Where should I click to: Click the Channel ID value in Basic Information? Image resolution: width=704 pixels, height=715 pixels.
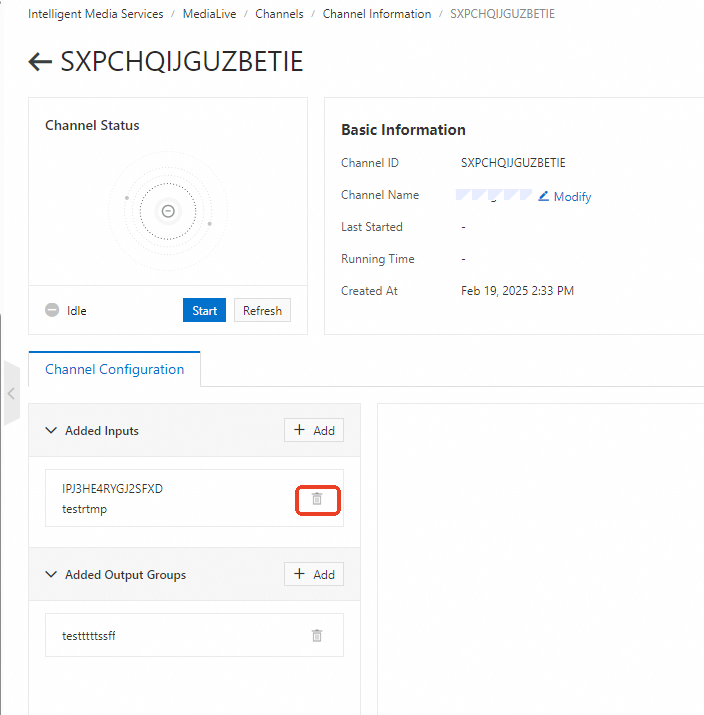513,163
